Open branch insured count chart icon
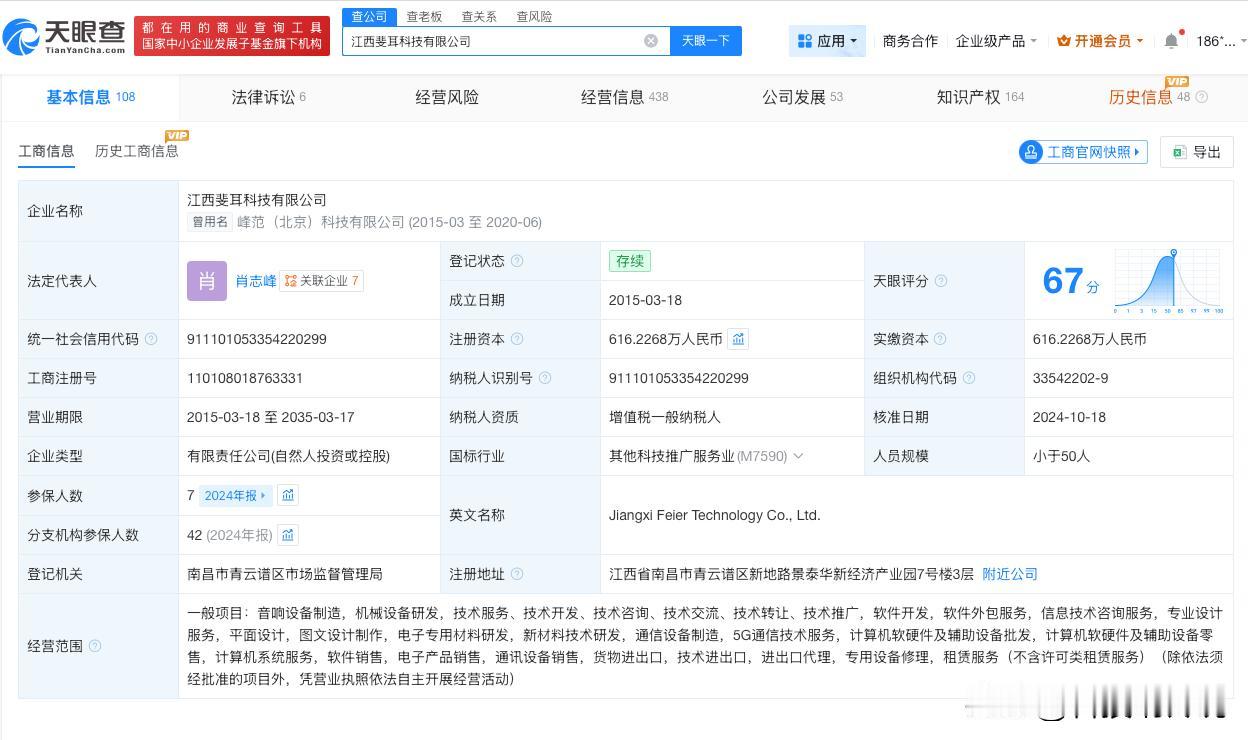Viewport: 1248px width, 740px height. [288, 535]
